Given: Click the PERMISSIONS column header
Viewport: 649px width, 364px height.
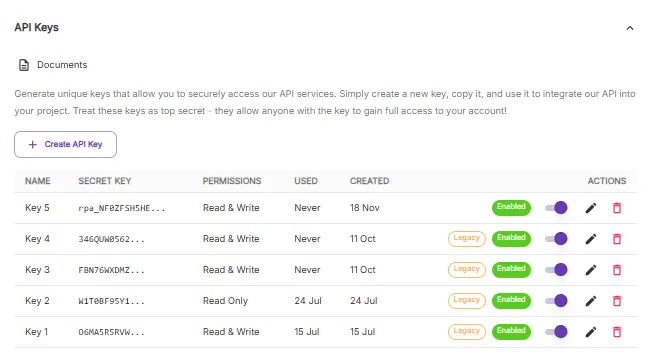Looking at the screenshot, I should click(x=232, y=181).
